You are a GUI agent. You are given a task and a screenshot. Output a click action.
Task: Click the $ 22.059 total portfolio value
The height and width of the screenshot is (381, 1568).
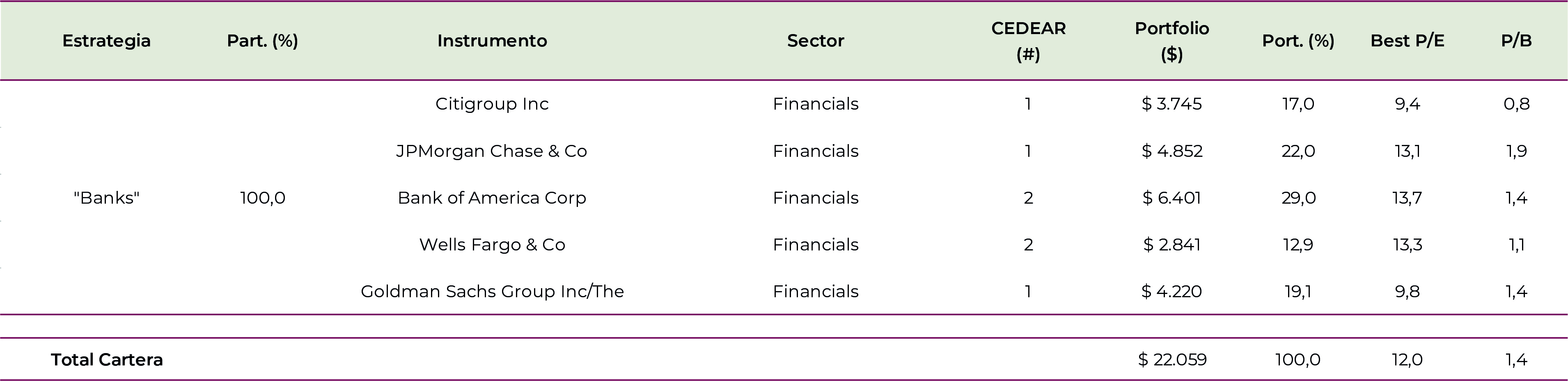(1172, 360)
